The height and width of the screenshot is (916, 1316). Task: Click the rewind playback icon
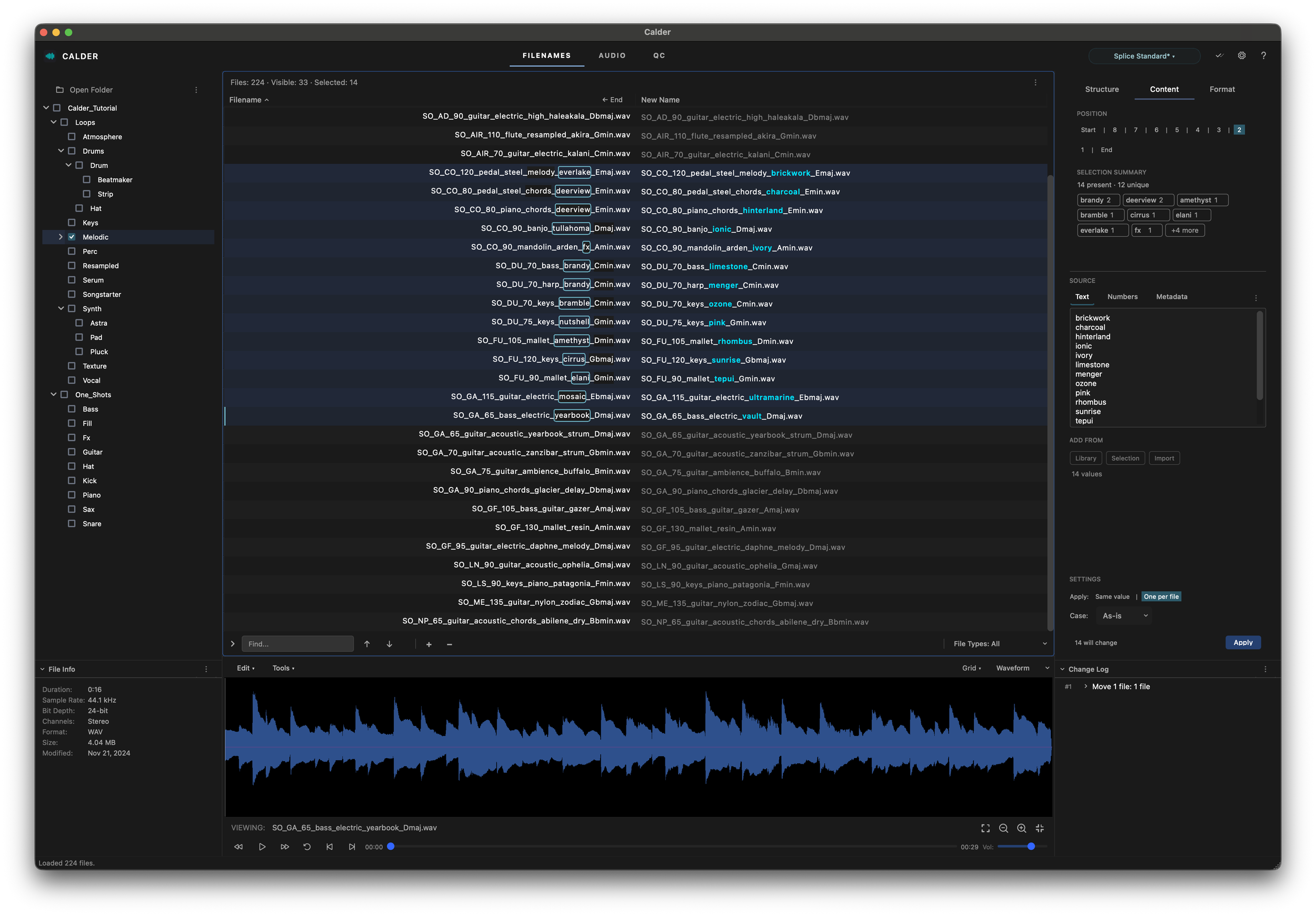pyautogui.click(x=238, y=847)
